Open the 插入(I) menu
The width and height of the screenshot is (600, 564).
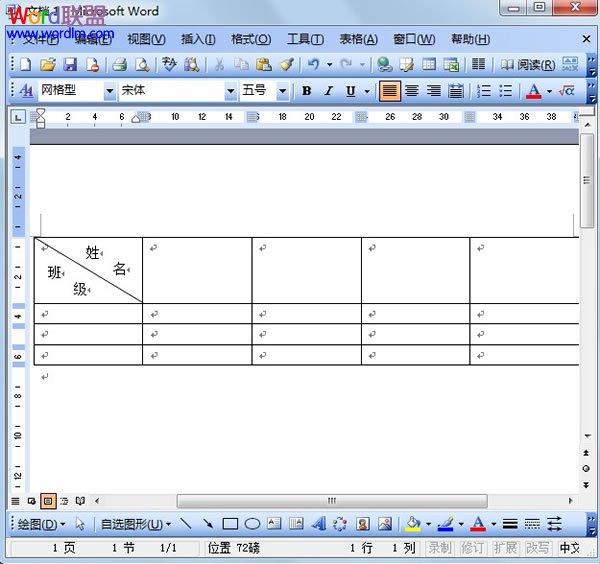198,39
